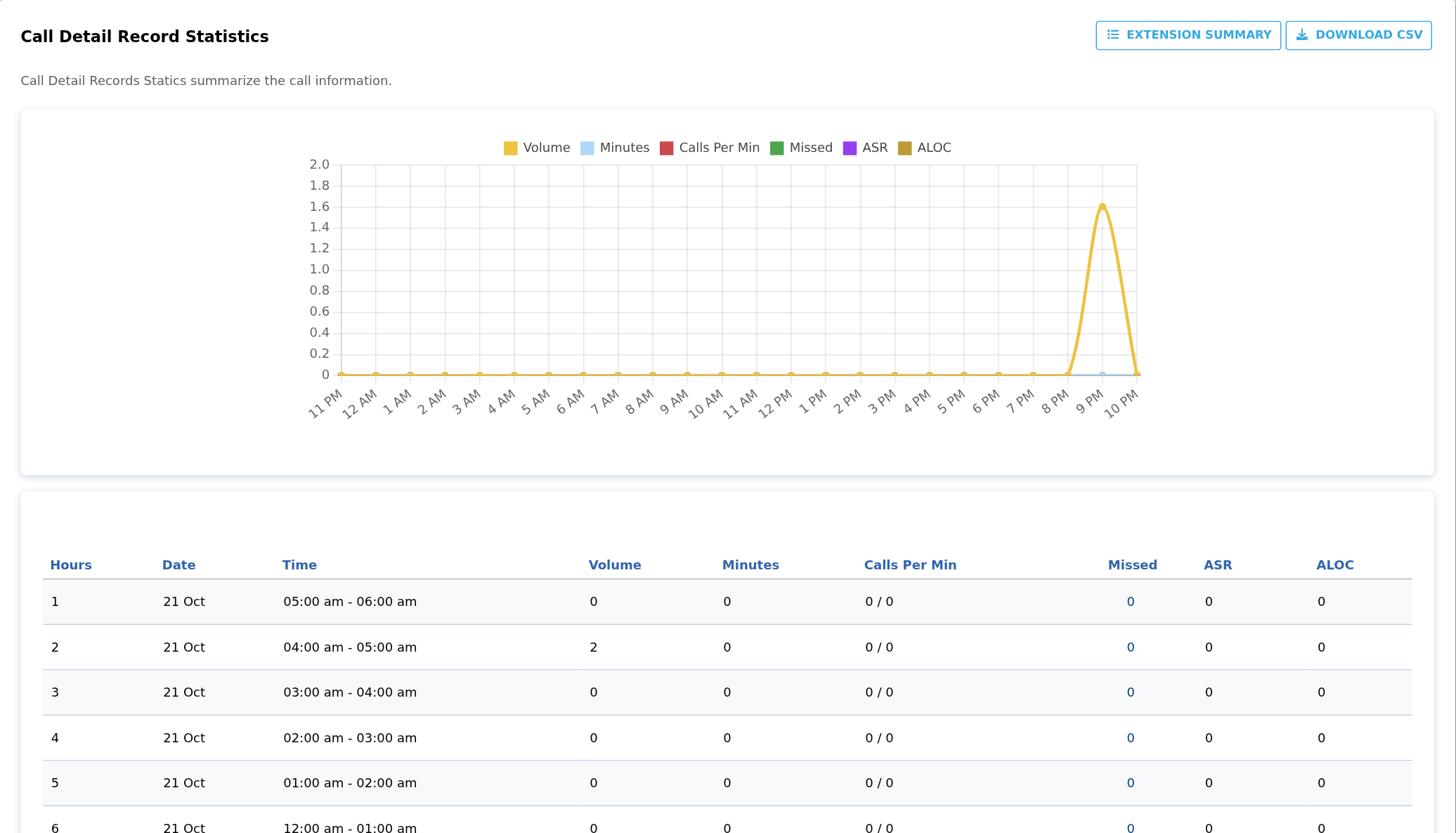Viewport: 1456px width, 833px height.
Task: Toggle the Minutes series in chart legend
Action: tap(615, 148)
